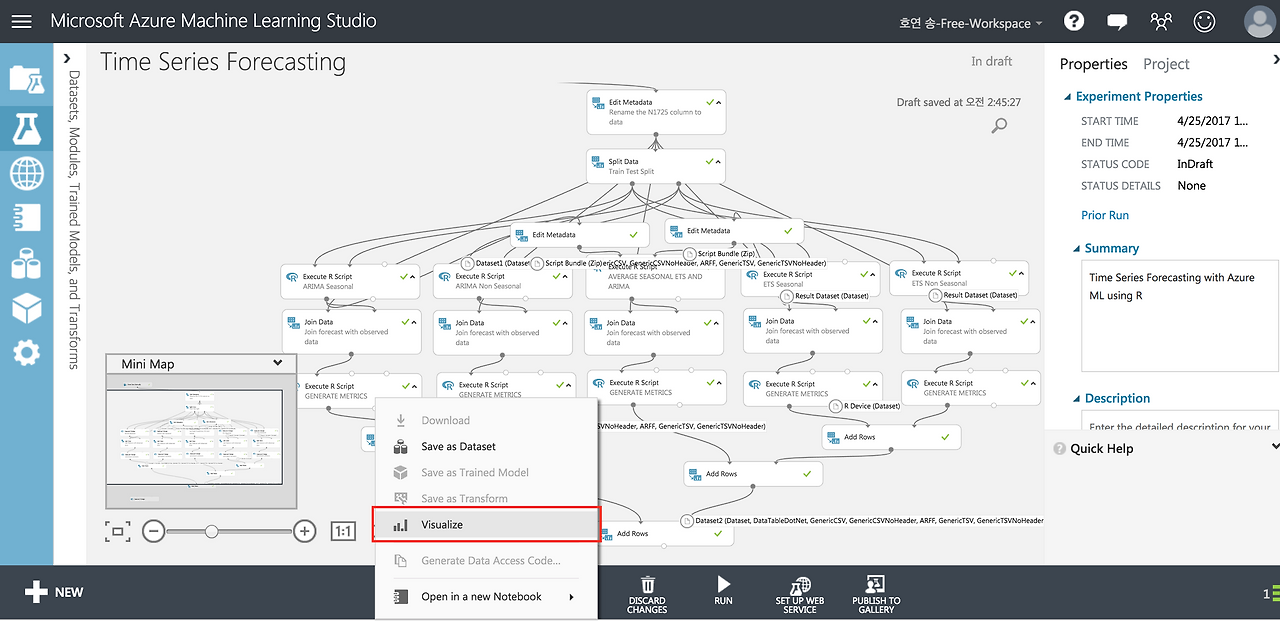Click the DISCARD CHANGES trash button
The image size is (1280, 621).
click(647, 593)
